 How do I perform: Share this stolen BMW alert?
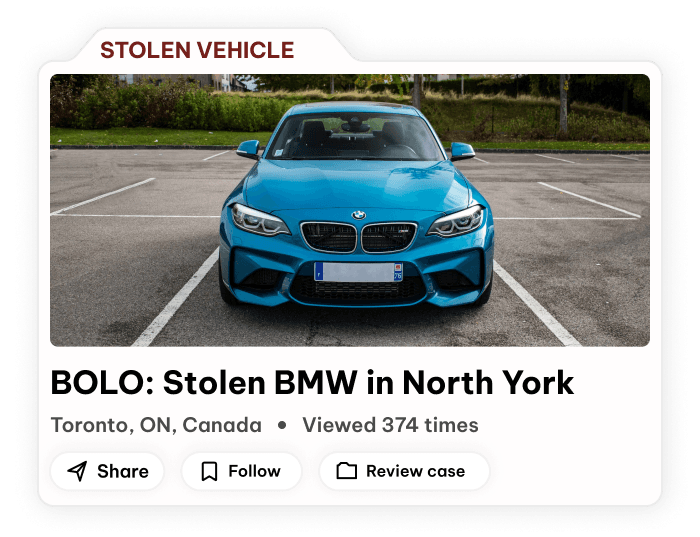click(107, 471)
